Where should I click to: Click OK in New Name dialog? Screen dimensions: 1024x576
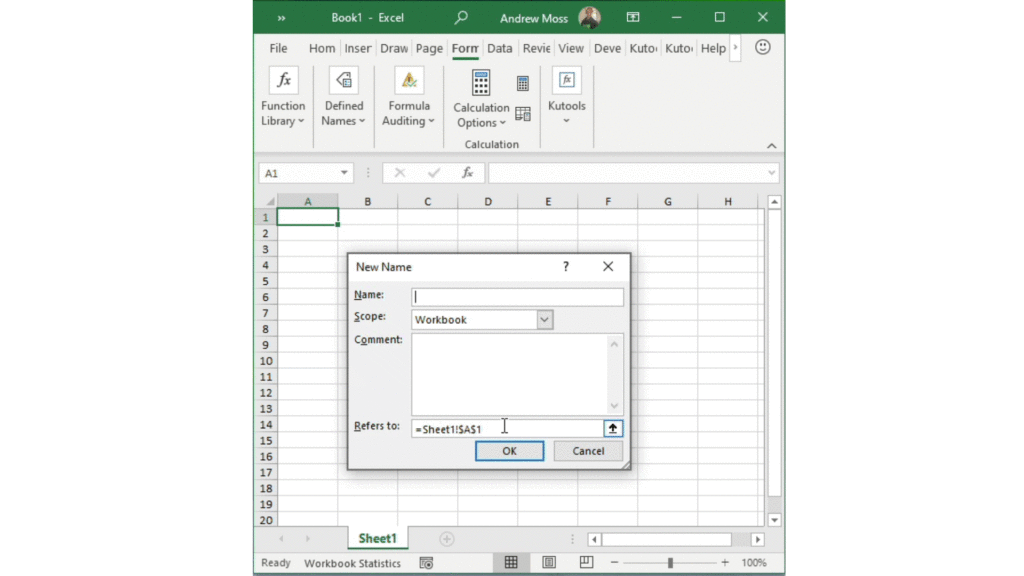pos(509,451)
